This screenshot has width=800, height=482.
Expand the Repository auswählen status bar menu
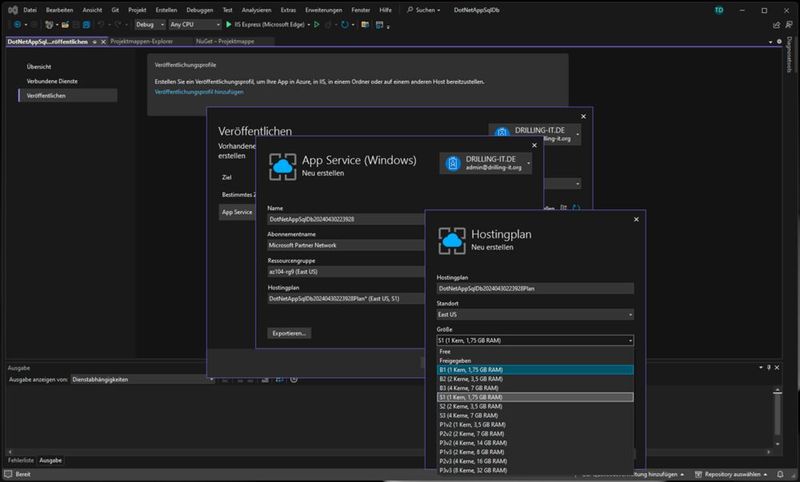(731, 474)
